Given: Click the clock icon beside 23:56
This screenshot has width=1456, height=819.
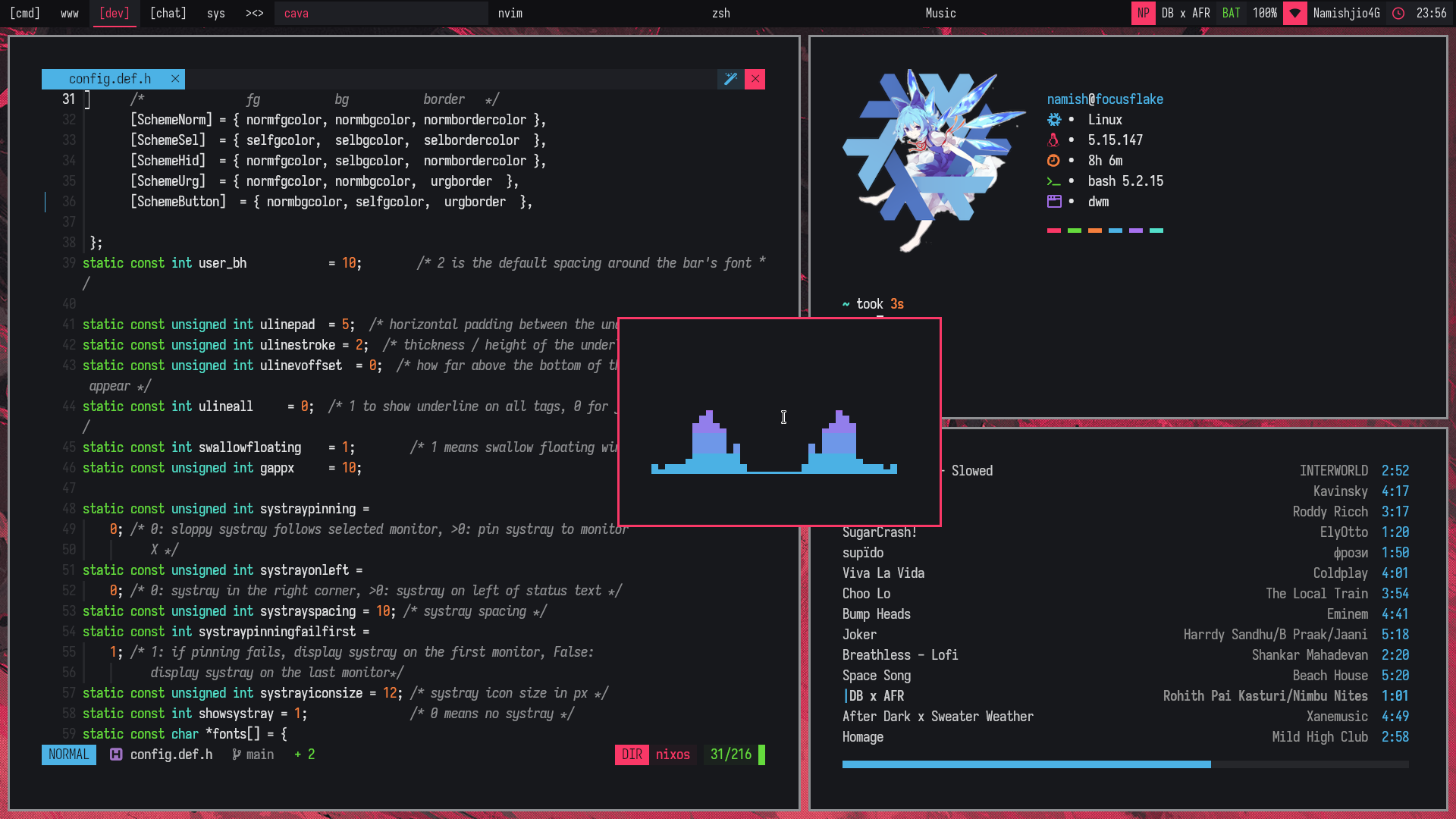Looking at the screenshot, I should [1398, 13].
